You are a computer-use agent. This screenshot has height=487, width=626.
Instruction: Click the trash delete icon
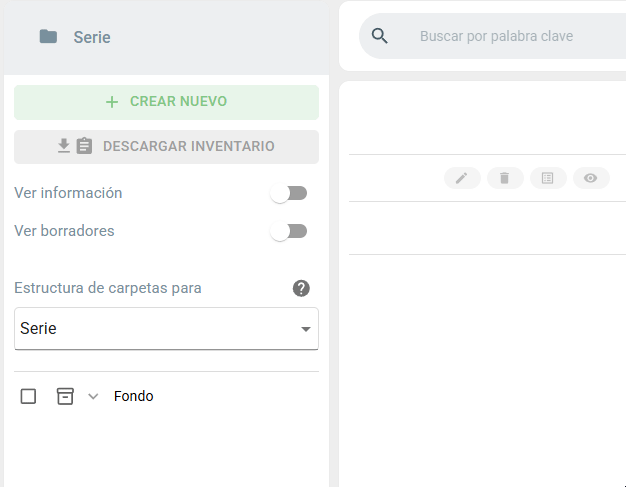tap(505, 178)
